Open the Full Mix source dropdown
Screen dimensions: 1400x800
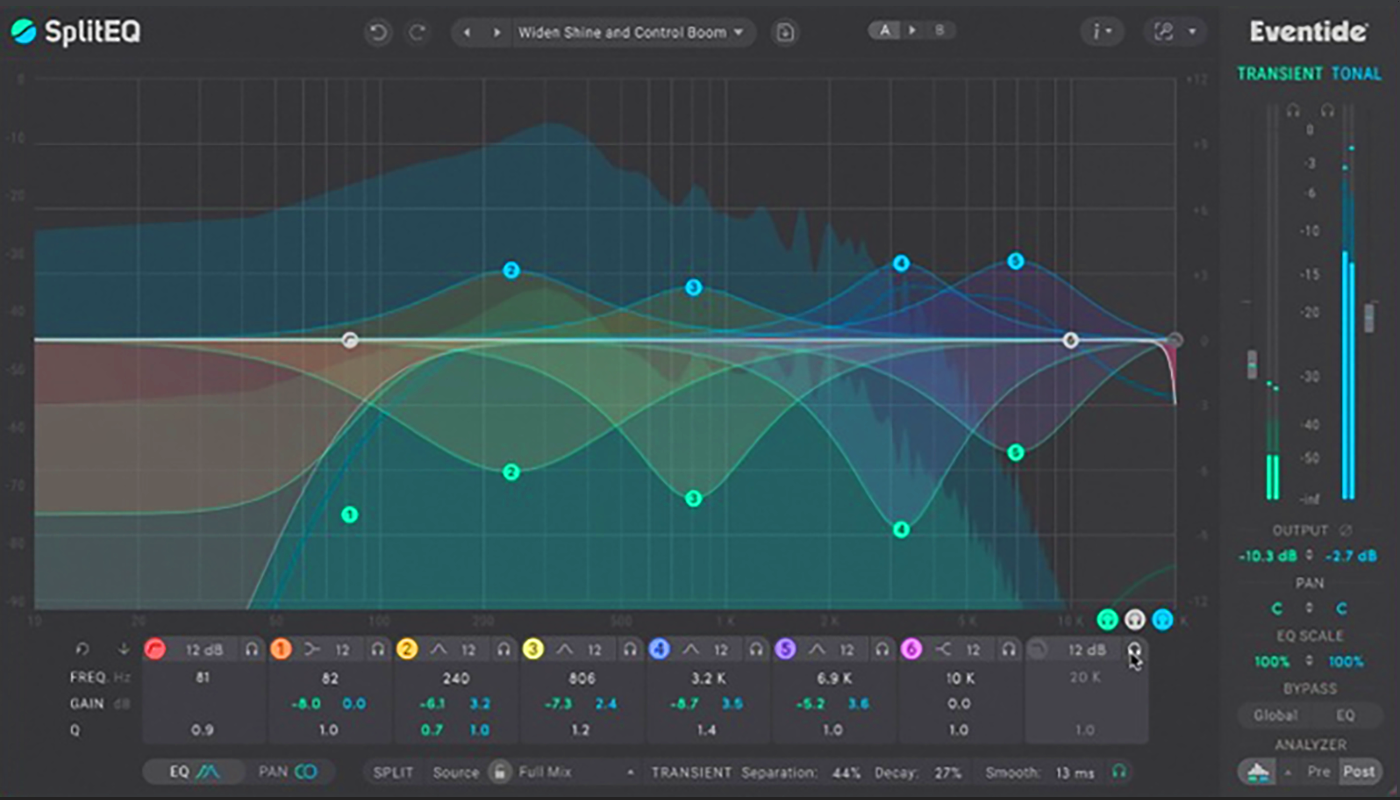pyautogui.click(x=576, y=772)
